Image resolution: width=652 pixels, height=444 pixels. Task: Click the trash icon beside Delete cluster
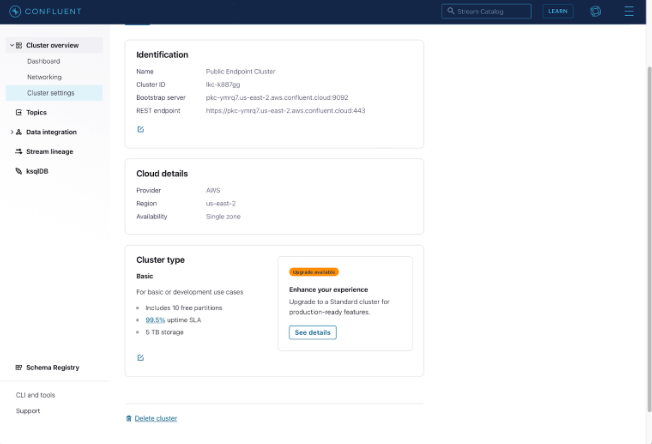129,418
